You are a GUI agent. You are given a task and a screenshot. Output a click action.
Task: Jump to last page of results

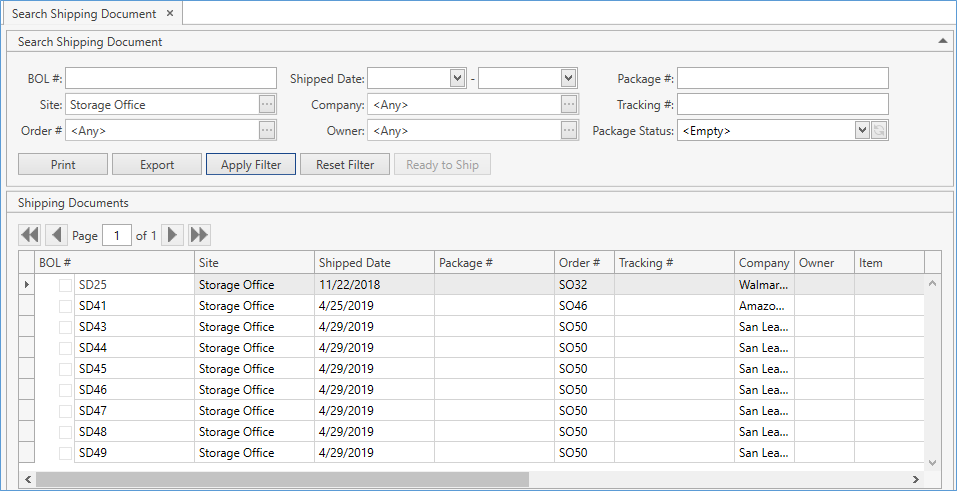[x=199, y=235]
